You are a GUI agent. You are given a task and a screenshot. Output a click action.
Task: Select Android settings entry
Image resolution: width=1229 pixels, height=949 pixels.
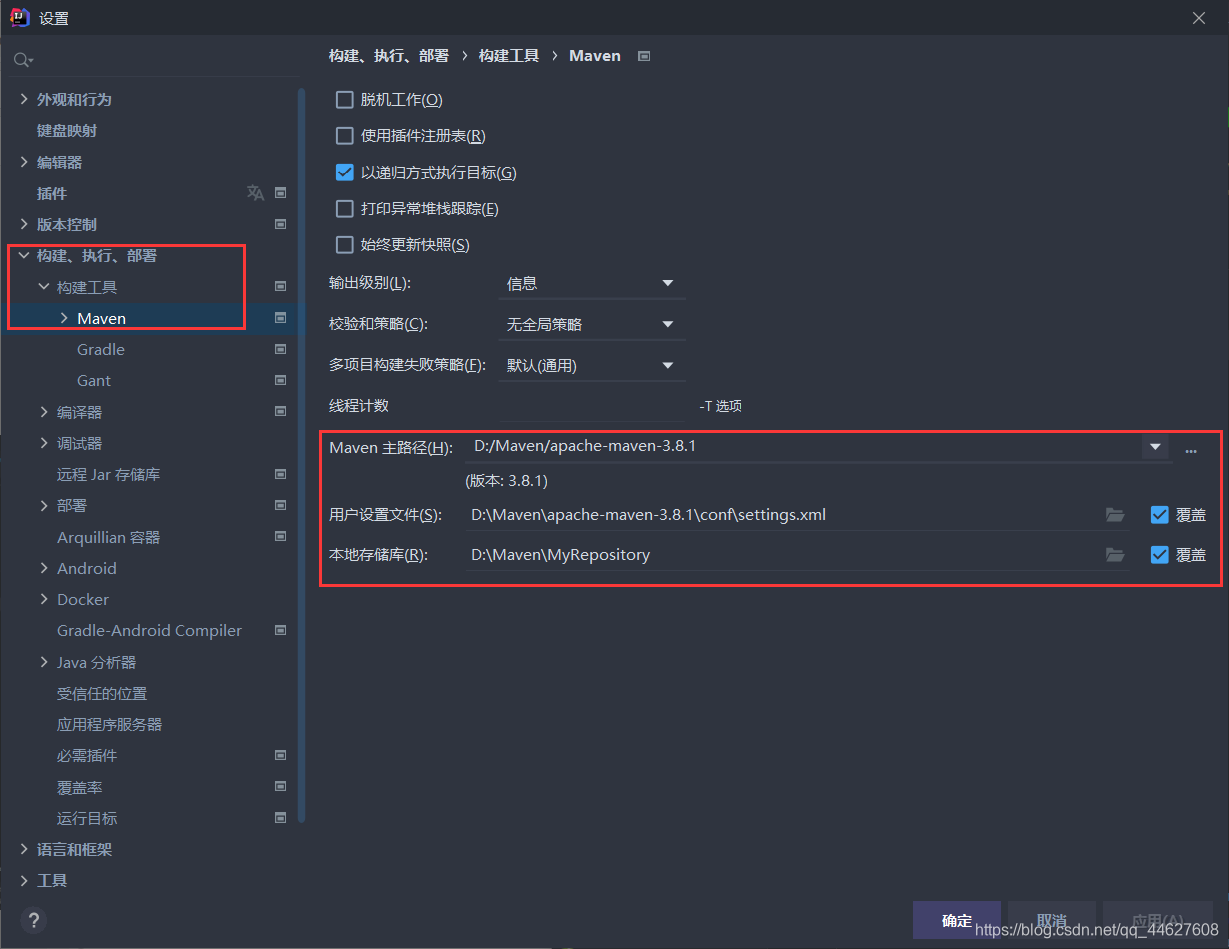(87, 568)
